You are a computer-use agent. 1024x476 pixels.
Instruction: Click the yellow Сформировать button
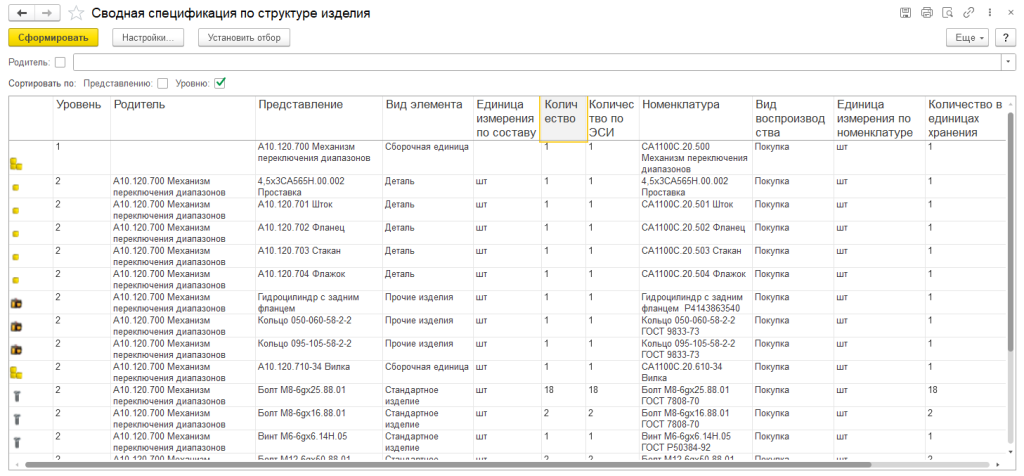point(53,37)
